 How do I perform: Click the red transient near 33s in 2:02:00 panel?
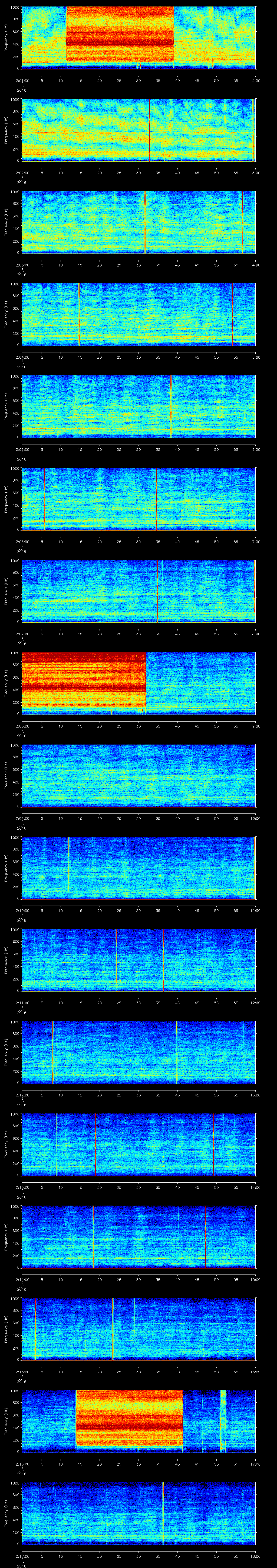click(149, 130)
